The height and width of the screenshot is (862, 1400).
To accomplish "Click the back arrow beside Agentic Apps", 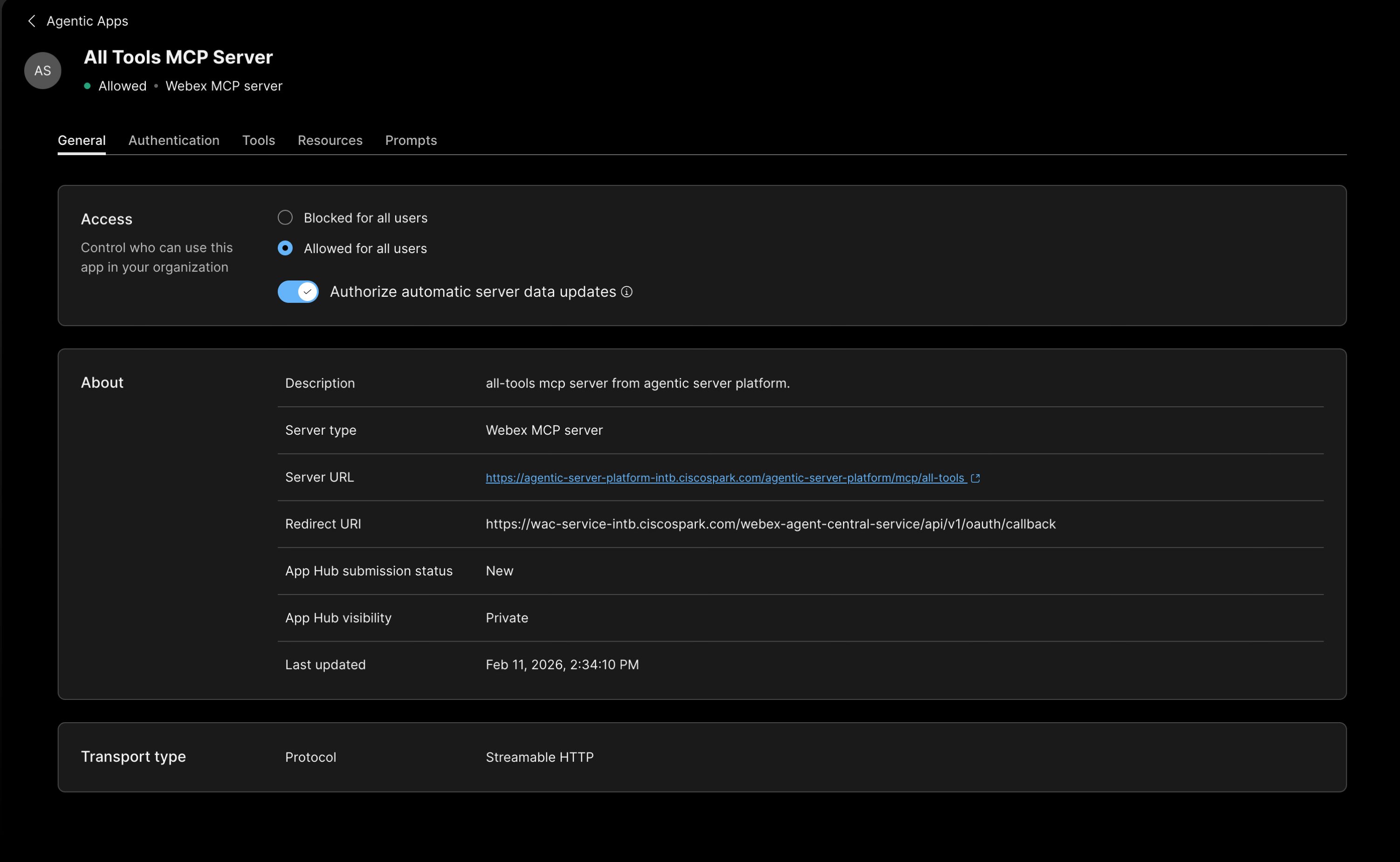I will coord(32,21).
